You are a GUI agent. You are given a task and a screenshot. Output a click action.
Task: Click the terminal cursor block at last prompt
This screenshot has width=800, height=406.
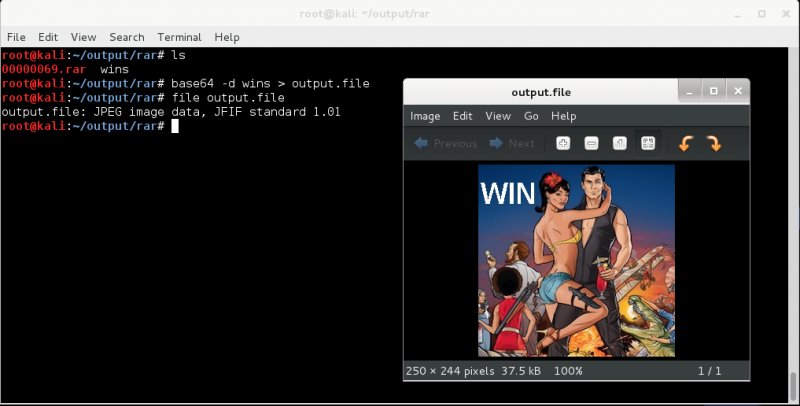click(x=175, y=126)
